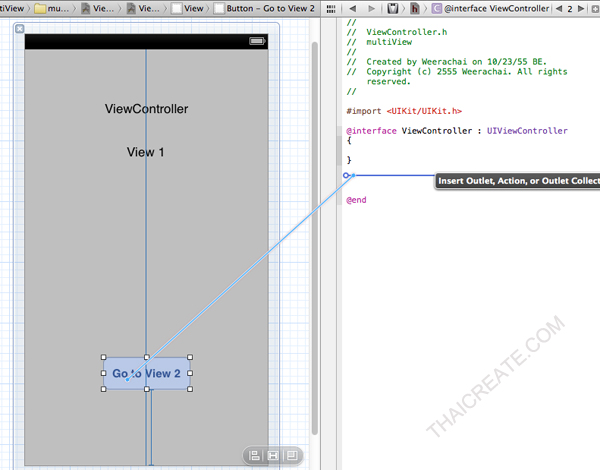Screen dimensions: 600x470
Task: Click the battery icon in simulated status bar
Action: point(257,42)
